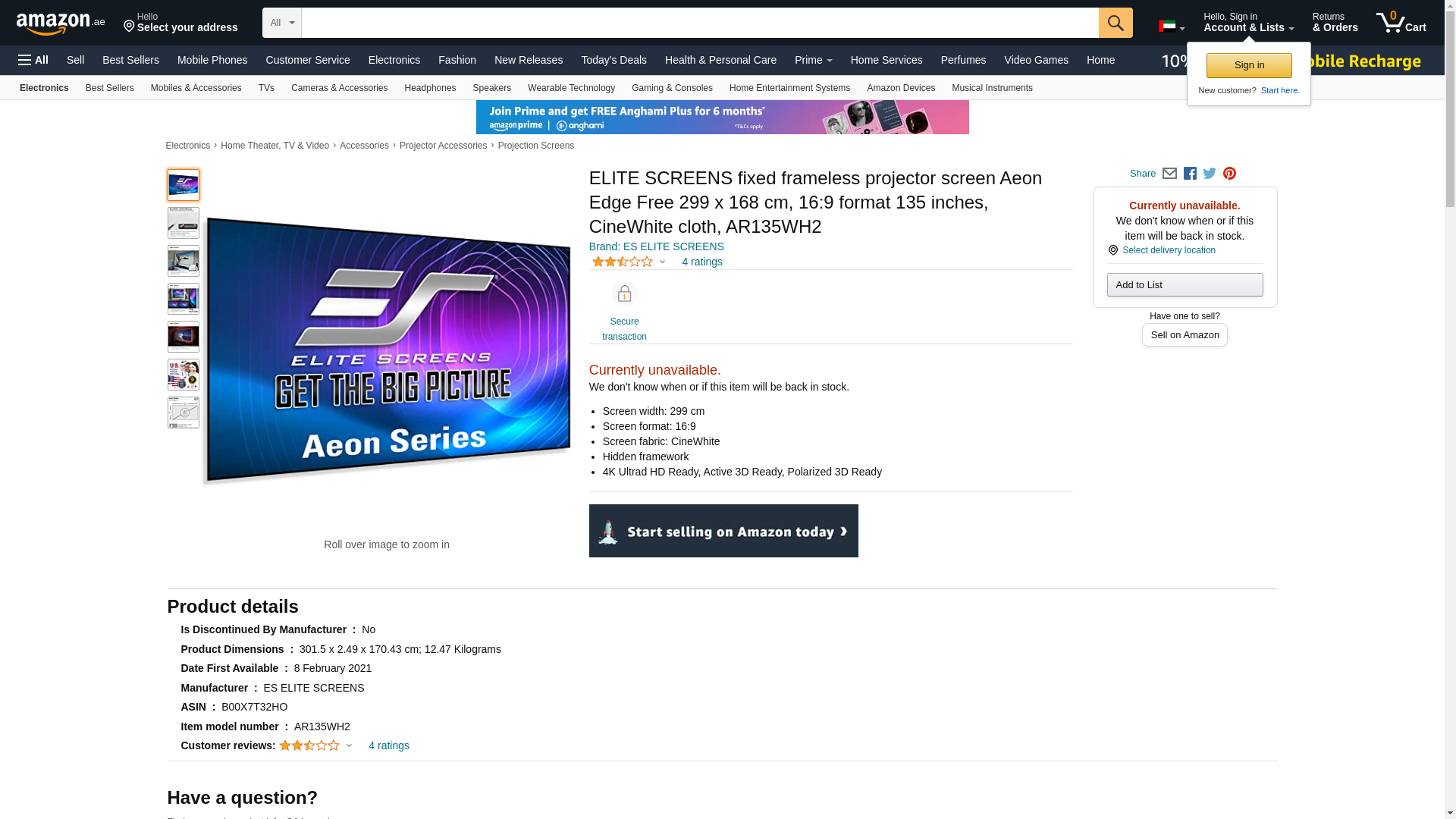The width and height of the screenshot is (1456, 819).
Task: Go to Headphones subcategory tab
Action: (x=430, y=88)
